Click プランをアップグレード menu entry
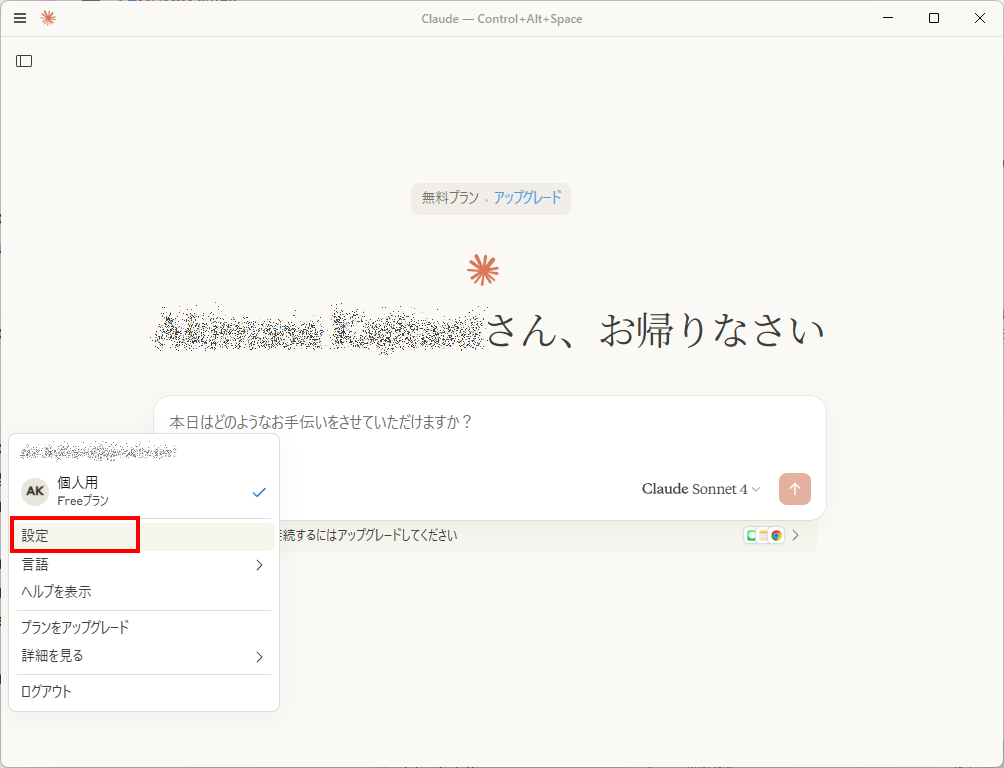The image size is (1004, 768). click(x=144, y=627)
